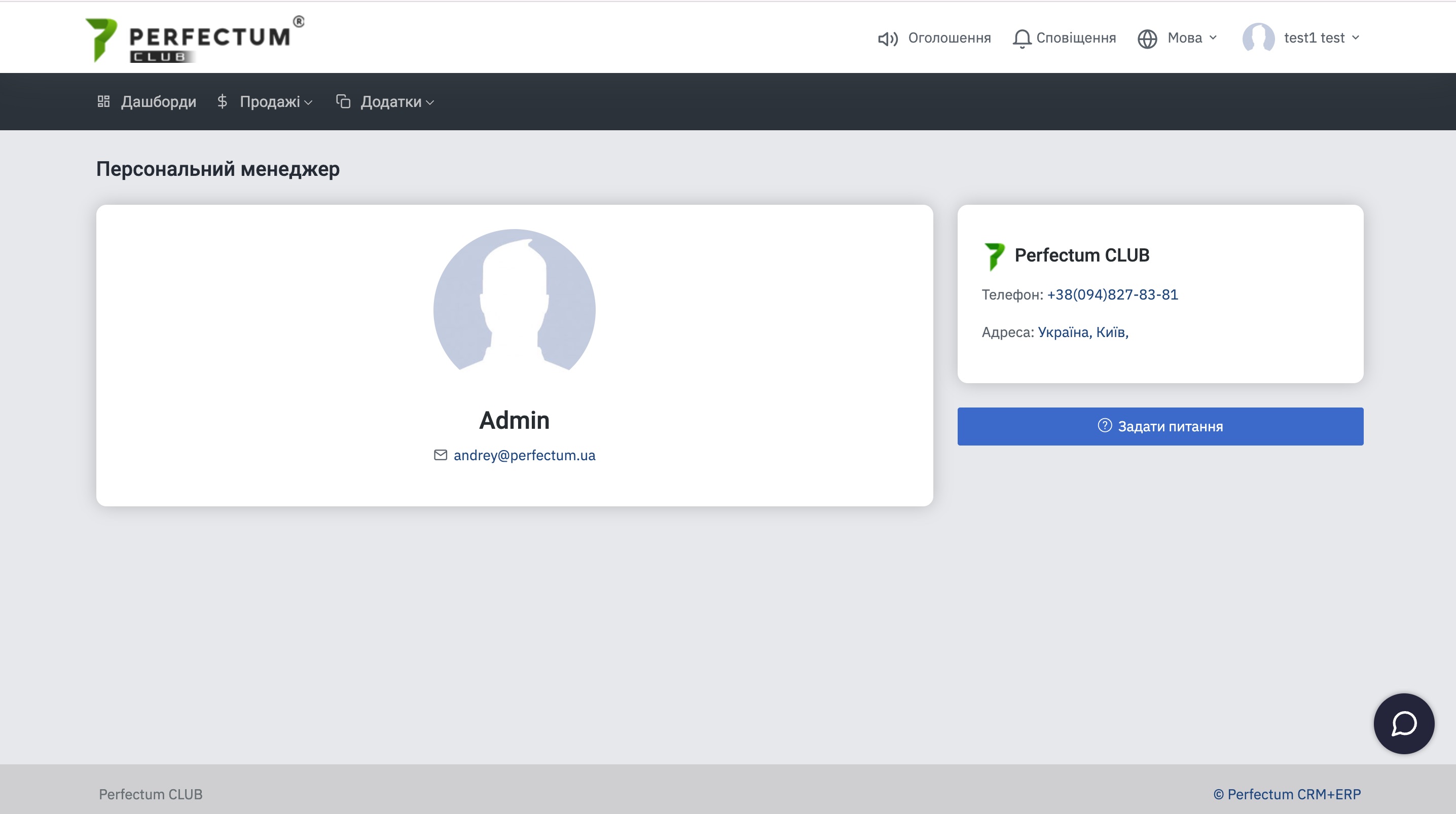Click the Perfectum CLUB logo in header
Image resolution: width=1456 pixels, height=814 pixels.
[x=195, y=39]
